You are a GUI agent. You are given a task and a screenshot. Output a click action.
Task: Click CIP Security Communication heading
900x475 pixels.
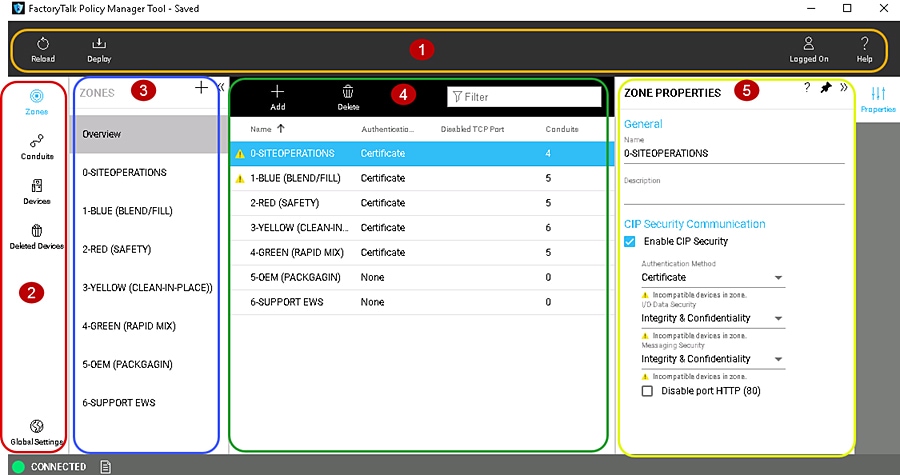pos(695,224)
